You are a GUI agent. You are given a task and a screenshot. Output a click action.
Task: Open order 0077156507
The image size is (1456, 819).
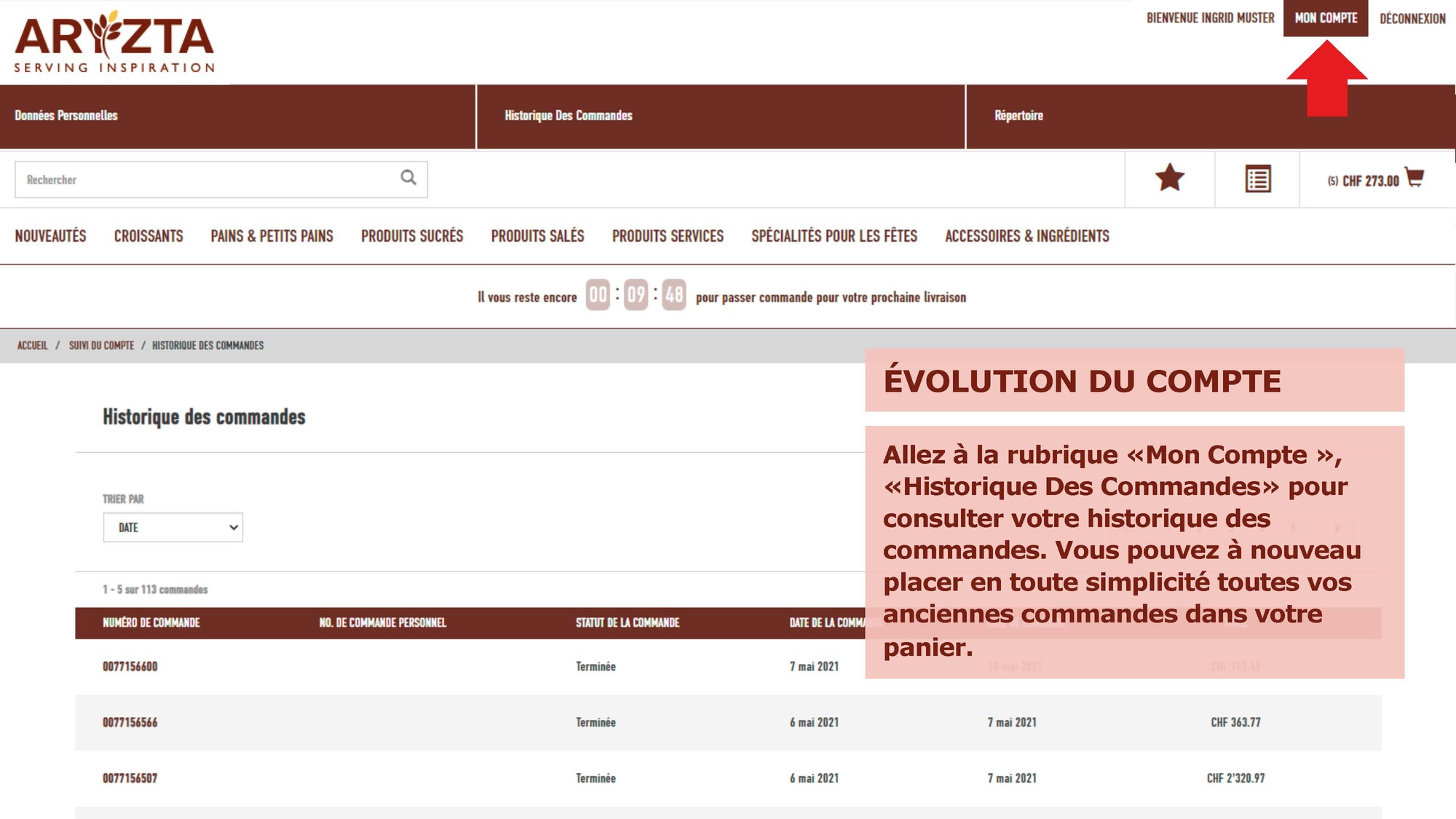coord(130,778)
